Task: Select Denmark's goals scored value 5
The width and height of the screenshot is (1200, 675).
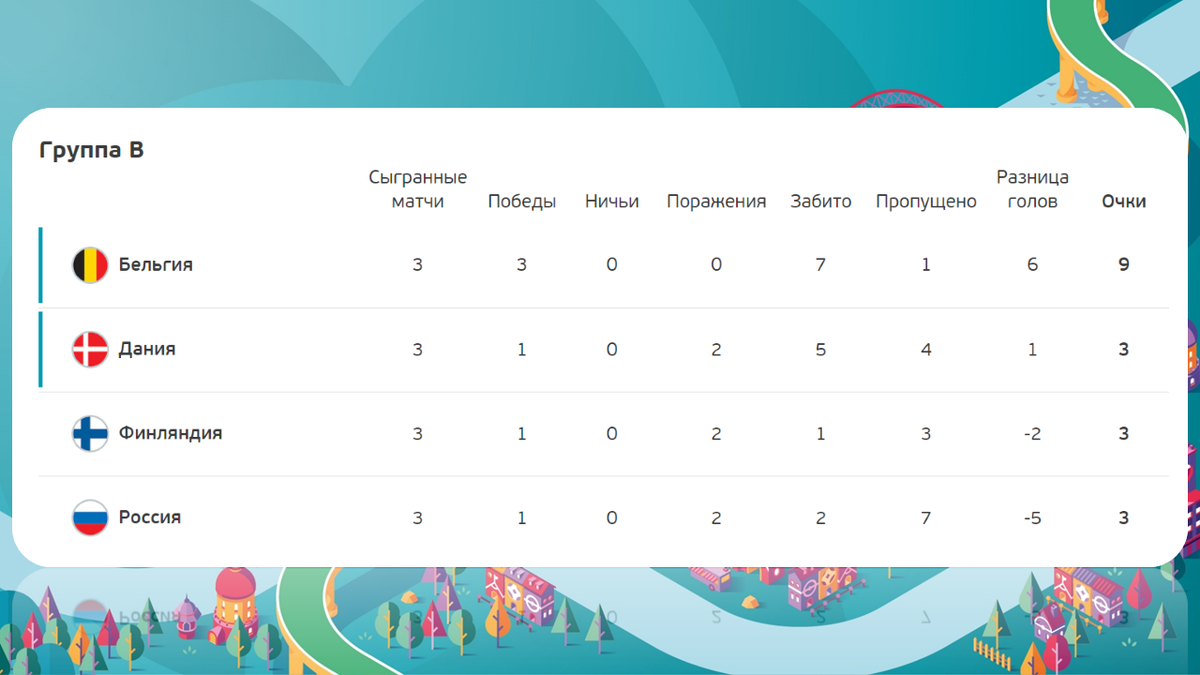Action: [821, 349]
